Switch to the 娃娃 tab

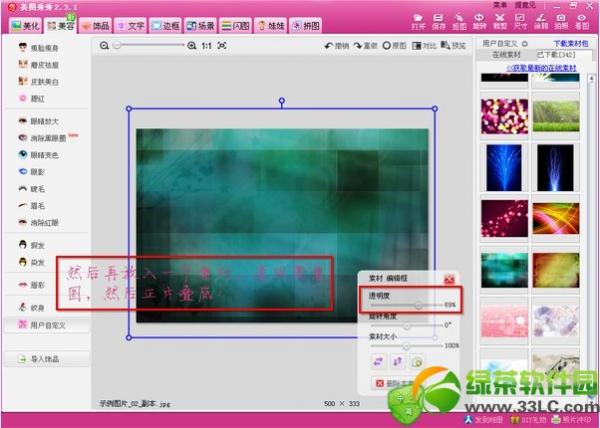point(271,26)
